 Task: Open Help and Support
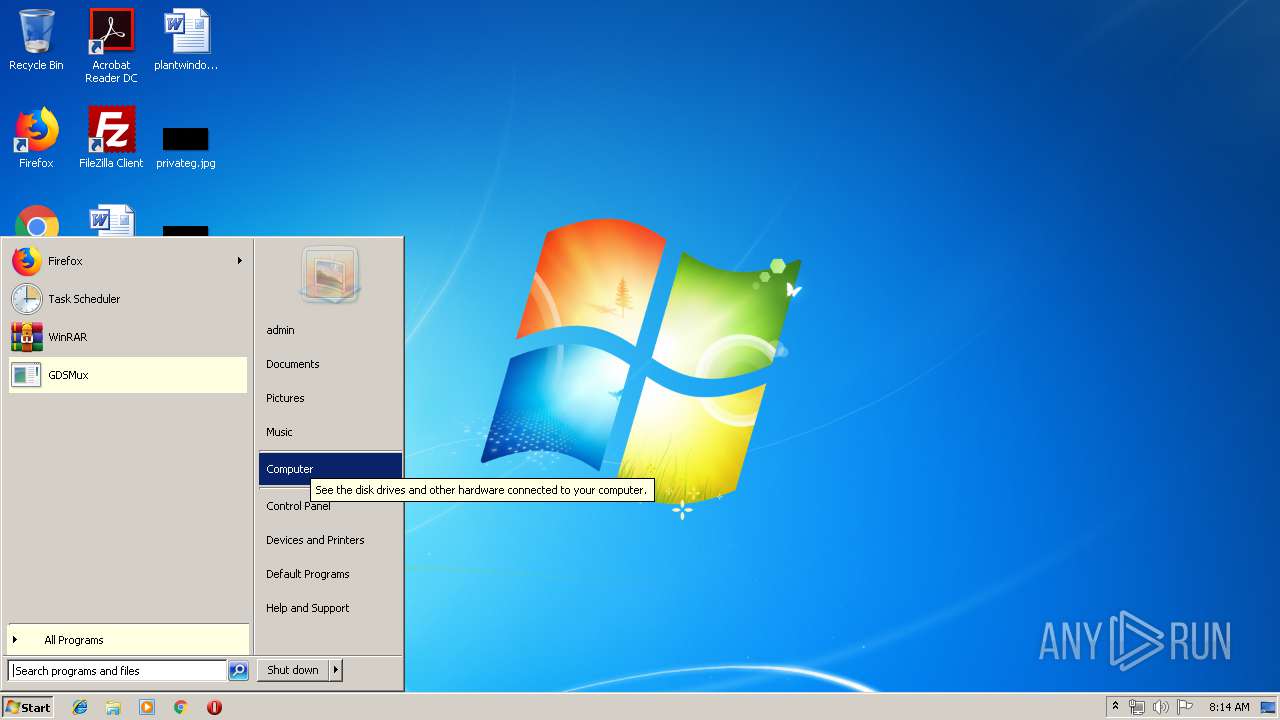point(330,608)
